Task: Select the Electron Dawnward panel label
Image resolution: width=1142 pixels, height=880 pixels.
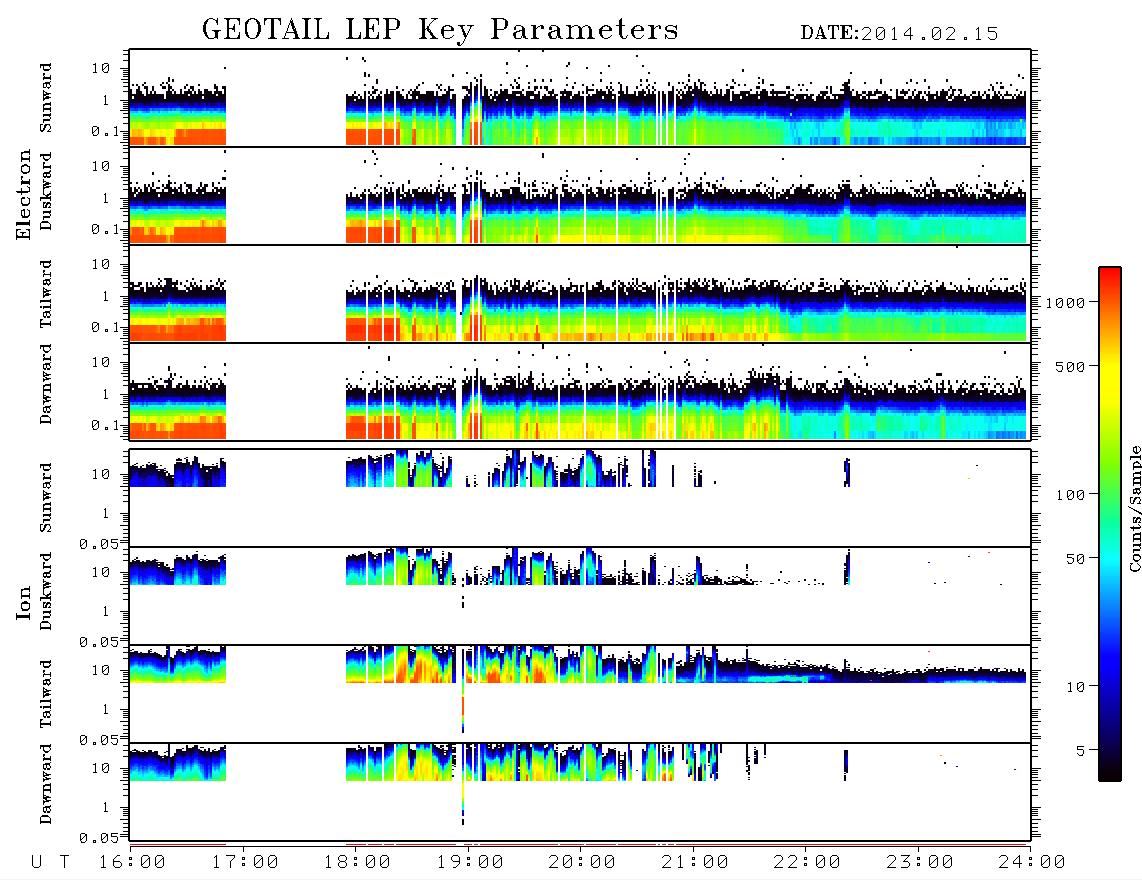Action: click(46, 385)
